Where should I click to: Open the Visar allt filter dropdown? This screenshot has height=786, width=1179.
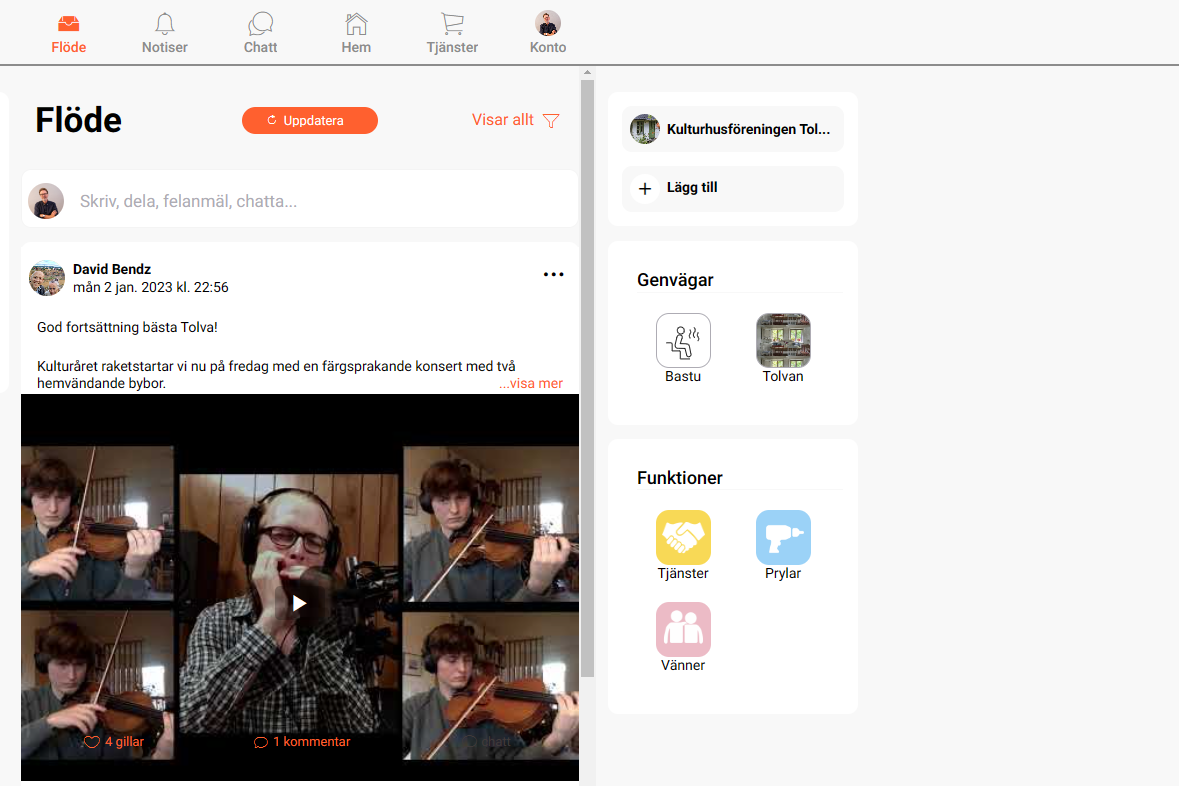pos(515,120)
